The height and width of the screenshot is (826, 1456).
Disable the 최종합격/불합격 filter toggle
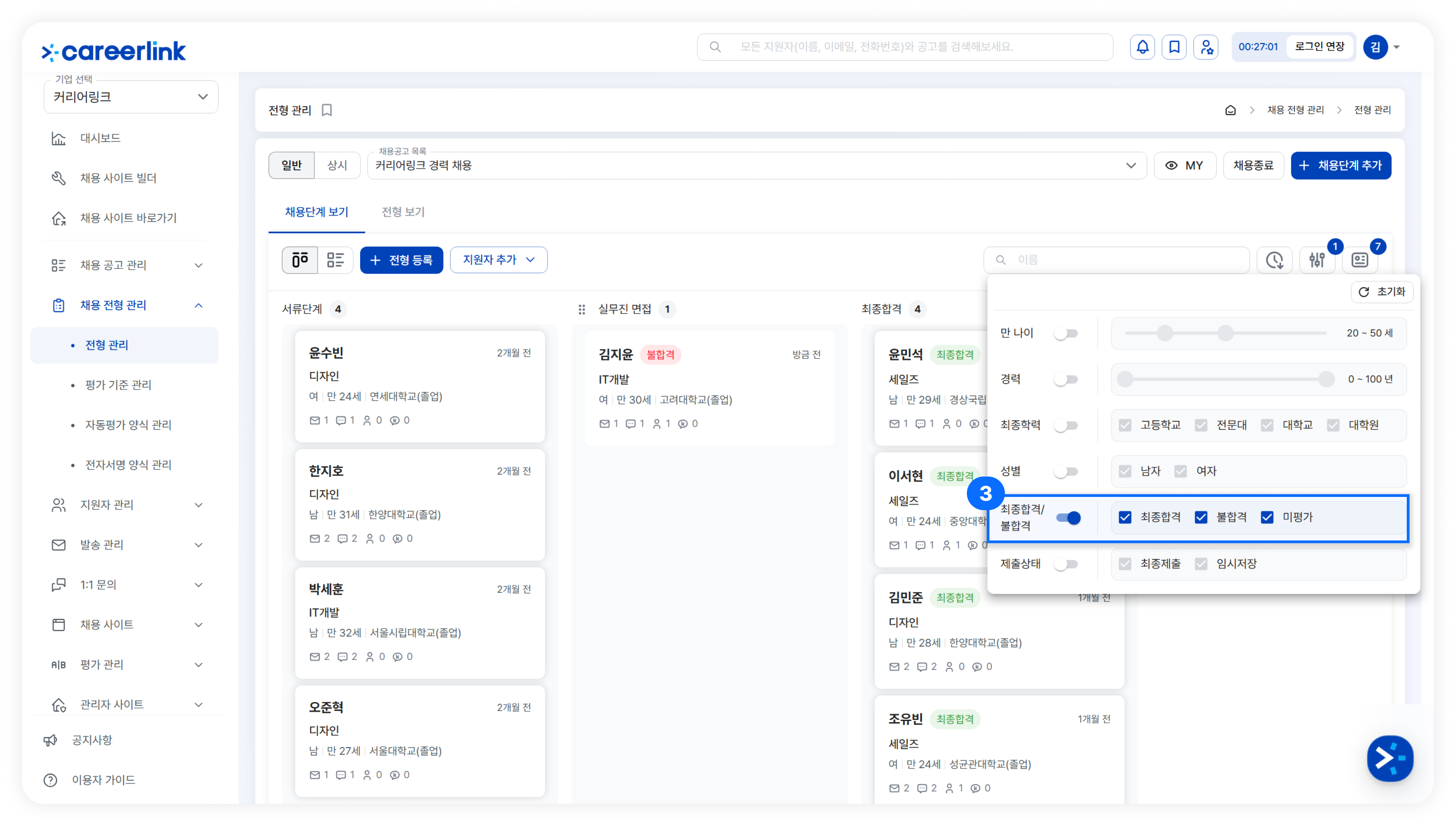1068,517
